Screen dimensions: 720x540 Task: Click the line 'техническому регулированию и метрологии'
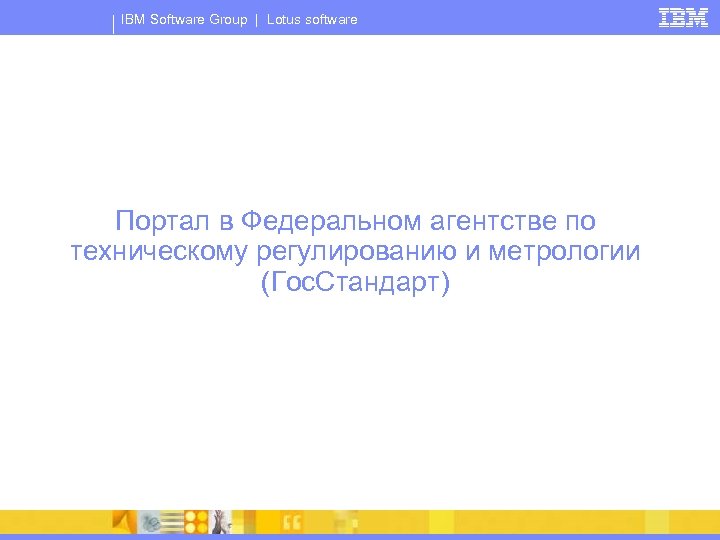point(355,252)
